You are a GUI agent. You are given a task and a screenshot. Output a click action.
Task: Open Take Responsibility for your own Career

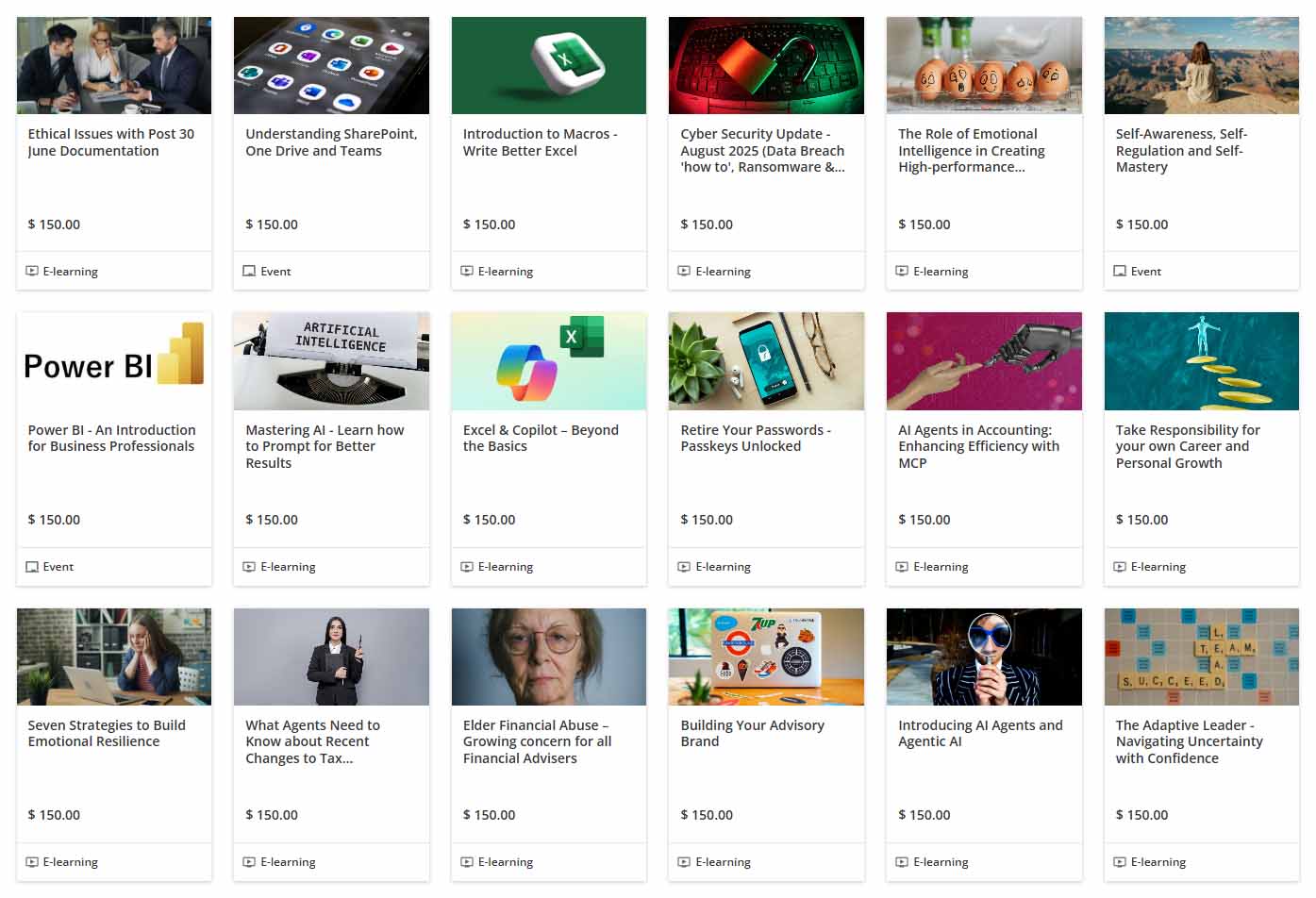(1188, 446)
